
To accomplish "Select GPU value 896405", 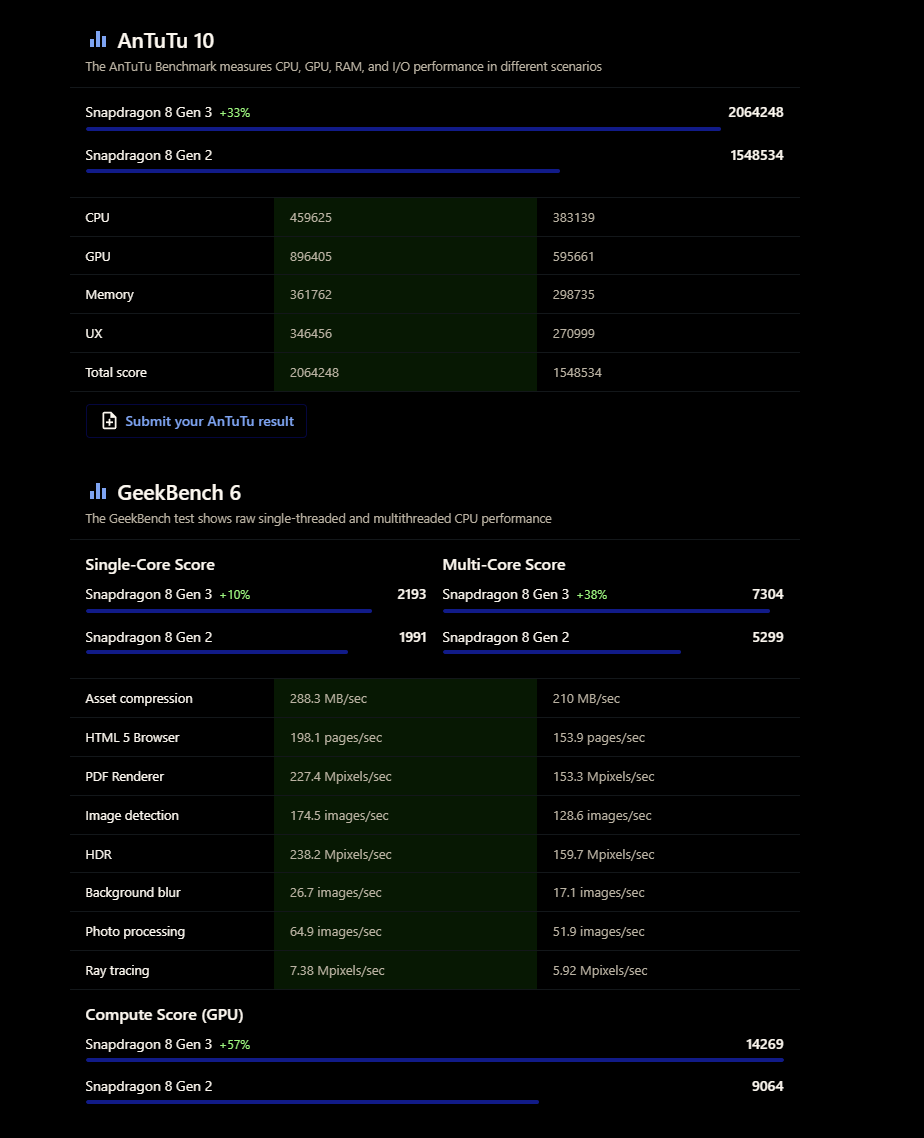I will (311, 256).
